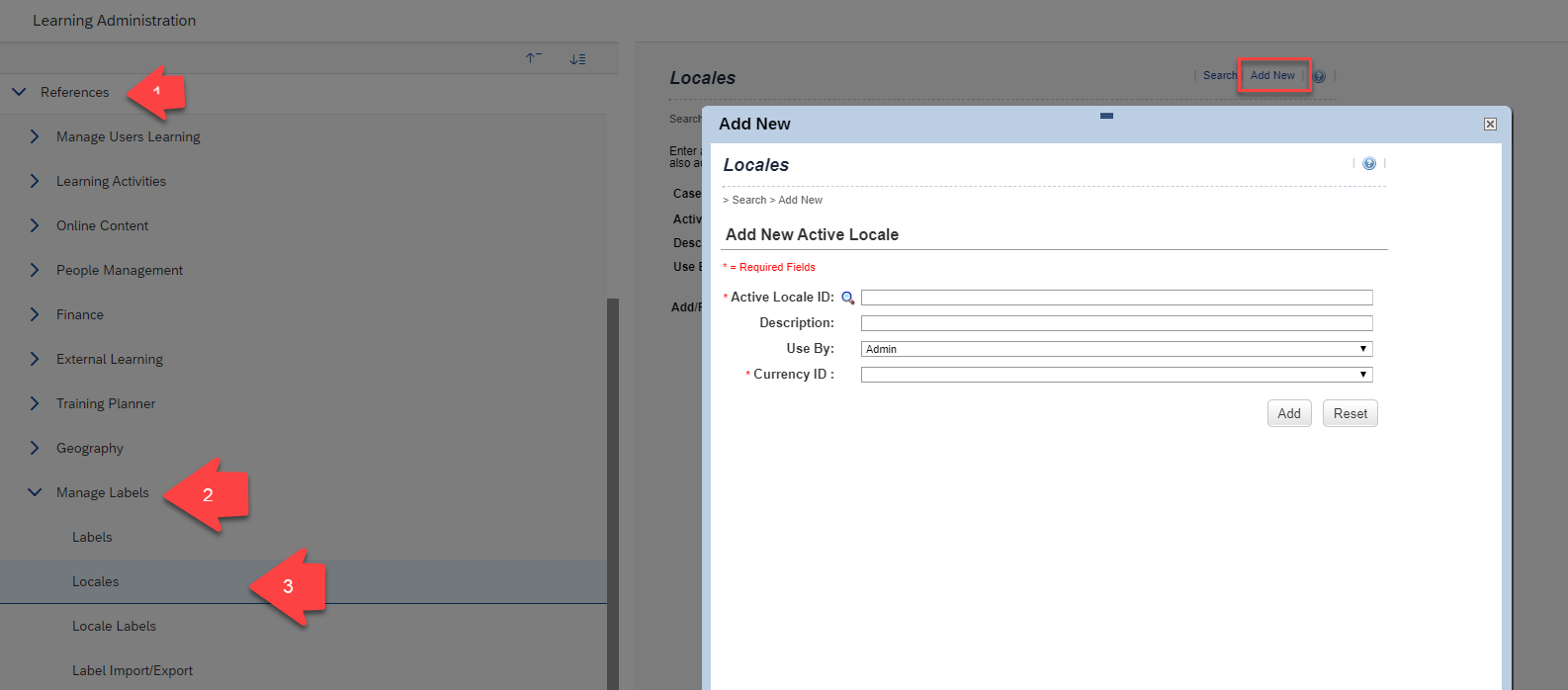Image resolution: width=1568 pixels, height=690 pixels.
Task: Open Labels under Manage Labels
Action: (92, 537)
